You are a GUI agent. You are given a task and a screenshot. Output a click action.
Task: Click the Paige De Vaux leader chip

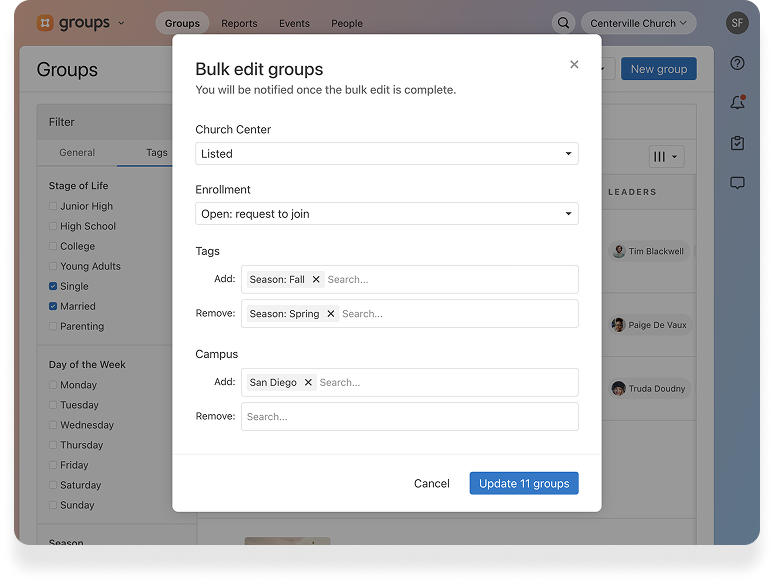click(650, 325)
